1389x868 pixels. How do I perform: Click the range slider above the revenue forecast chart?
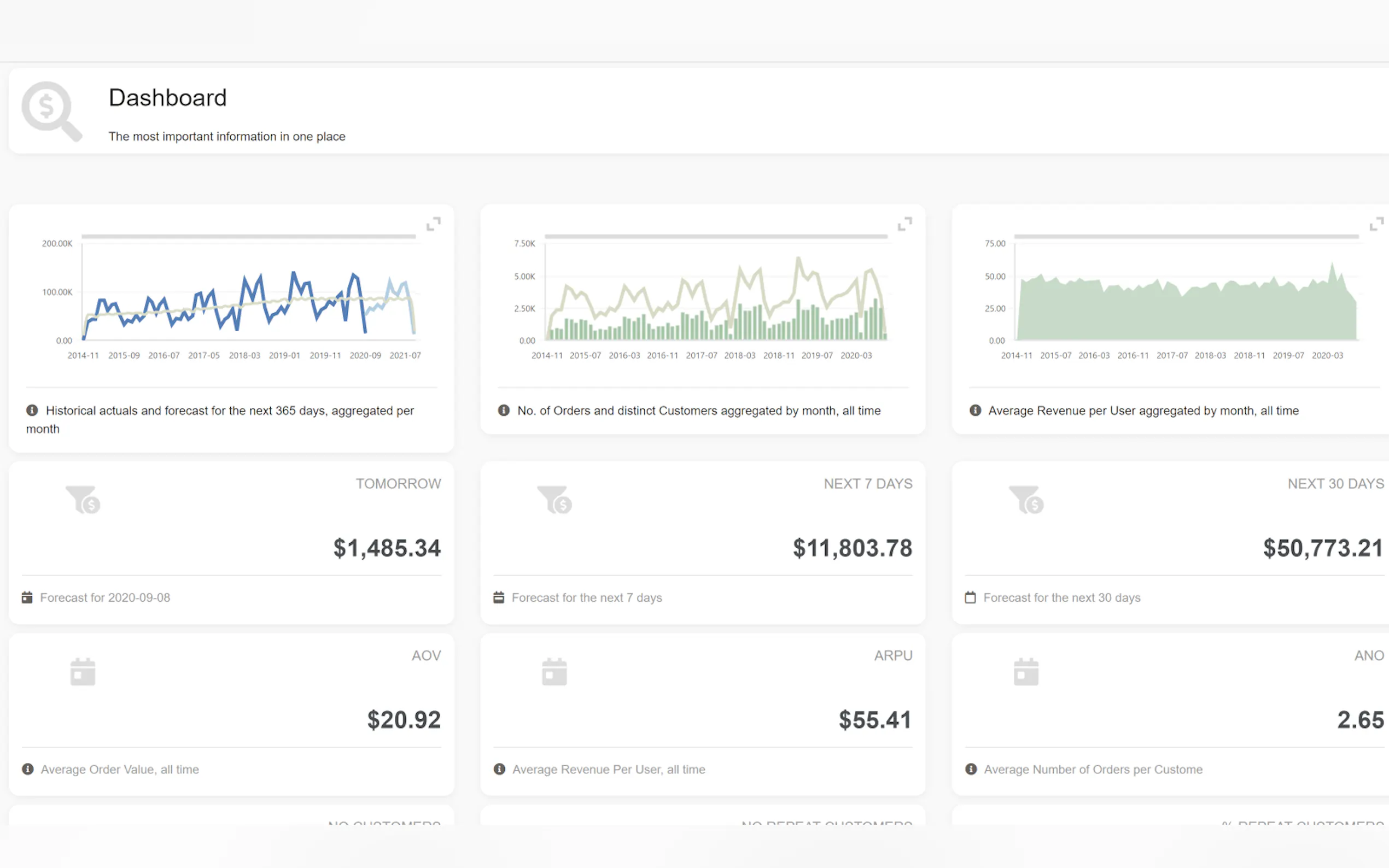(248, 236)
